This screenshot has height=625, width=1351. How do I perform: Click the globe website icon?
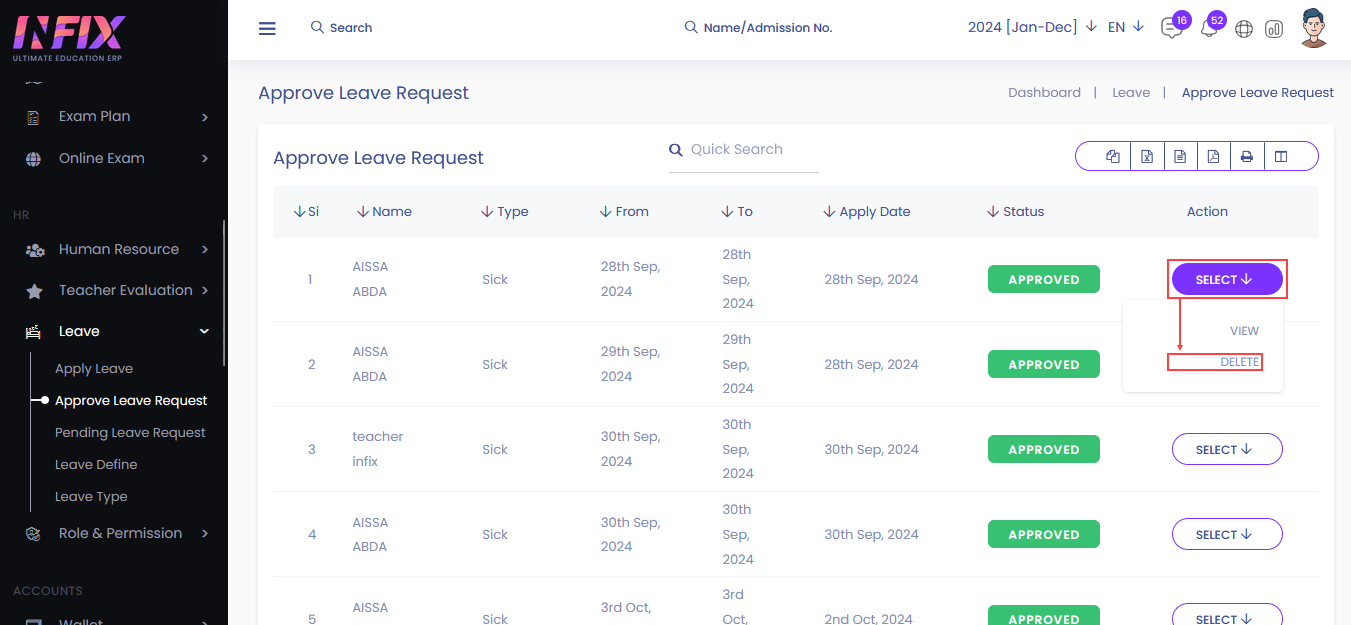point(1244,29)
